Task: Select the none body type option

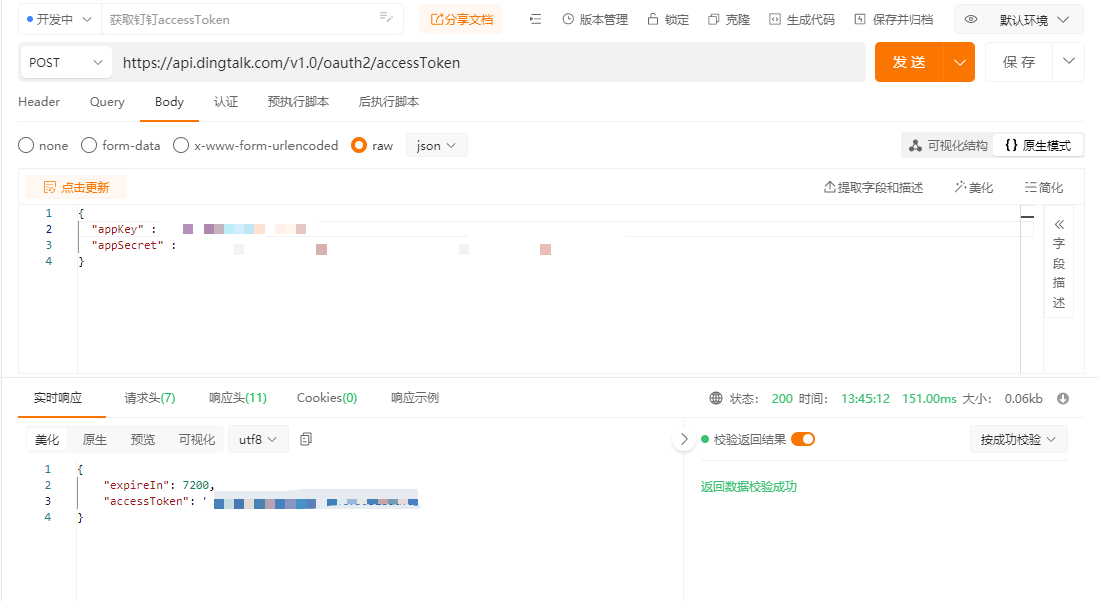Action: (x=26, y=145)
